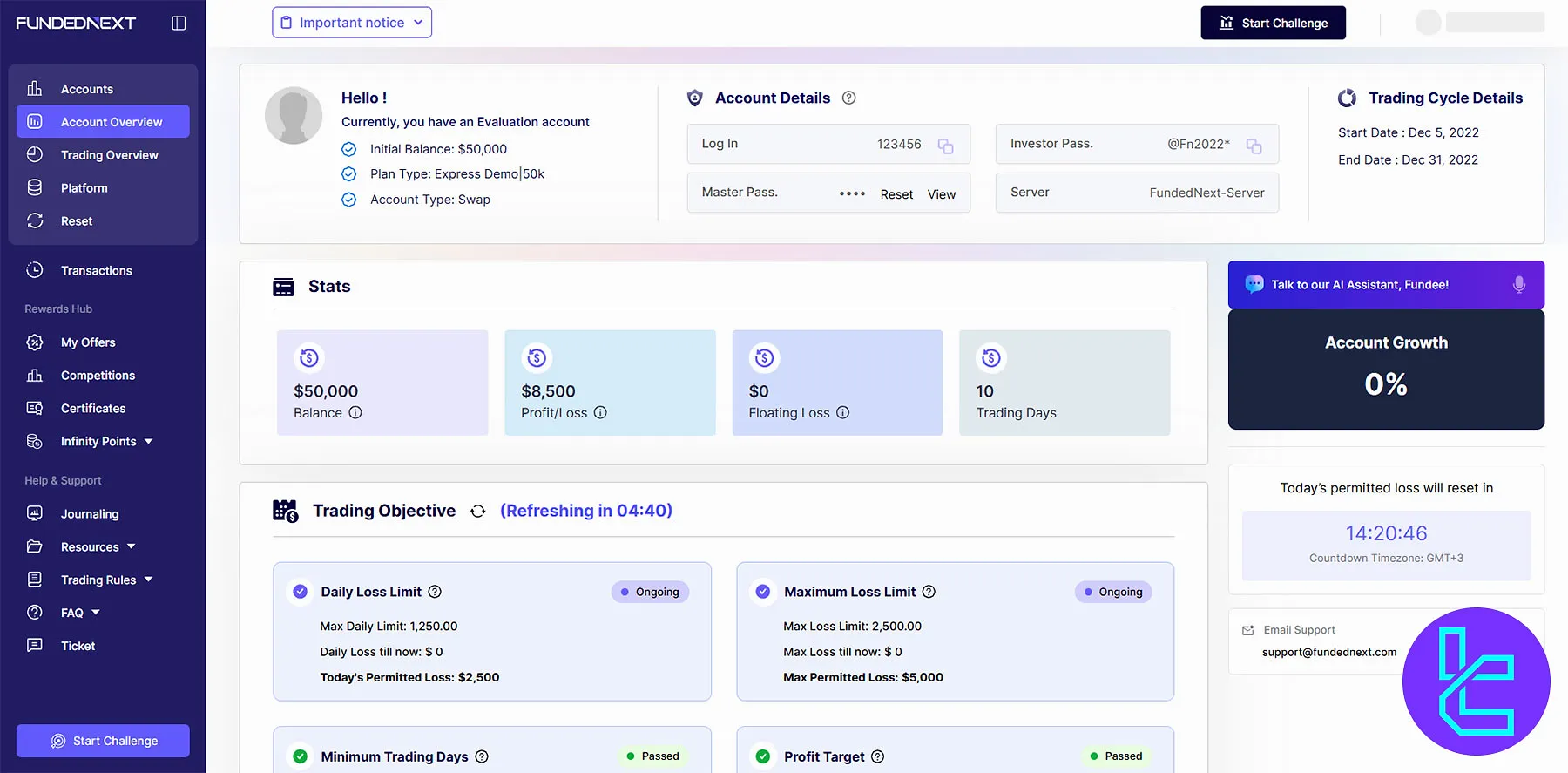
Task: Click the Minimum Trading Days green checkmark
Action: [x=300, y=756]
